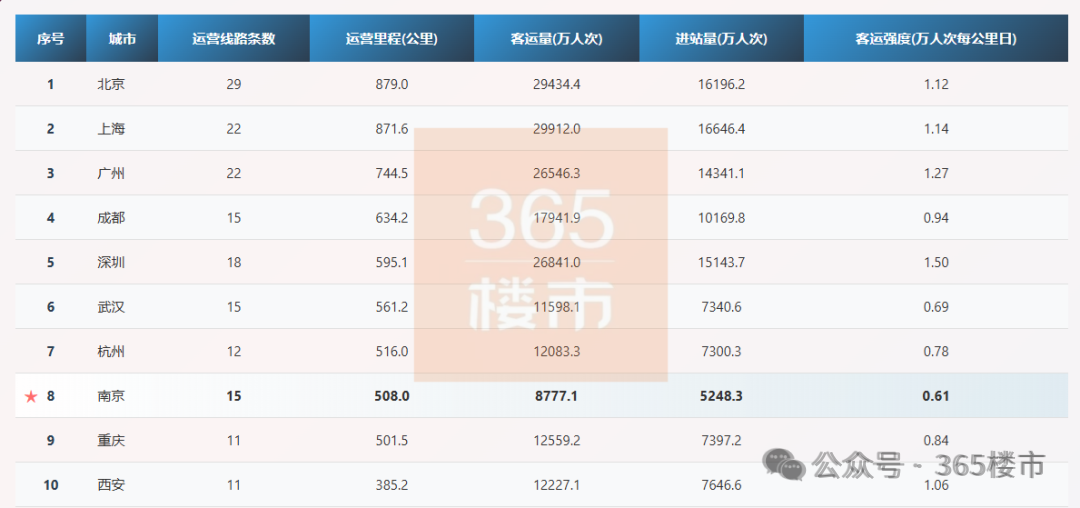Image resolution: width=1080 pixels, height=508 pixels.
Task: Select the 运营里程(公里) column header
Action: [391, 39]
